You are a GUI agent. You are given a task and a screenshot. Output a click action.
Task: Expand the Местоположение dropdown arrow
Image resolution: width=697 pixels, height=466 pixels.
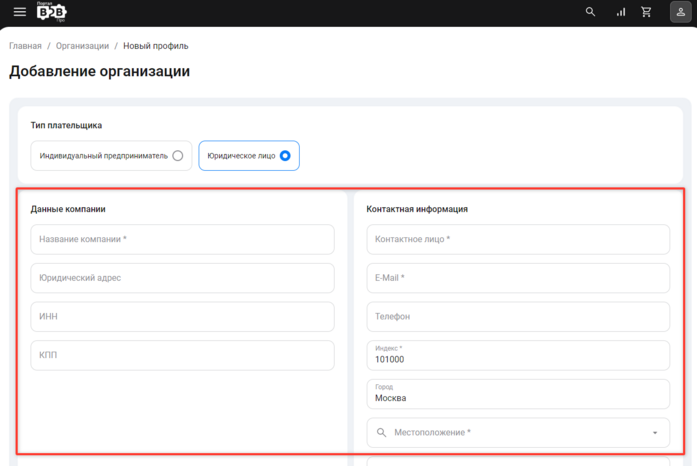point(655,433)
